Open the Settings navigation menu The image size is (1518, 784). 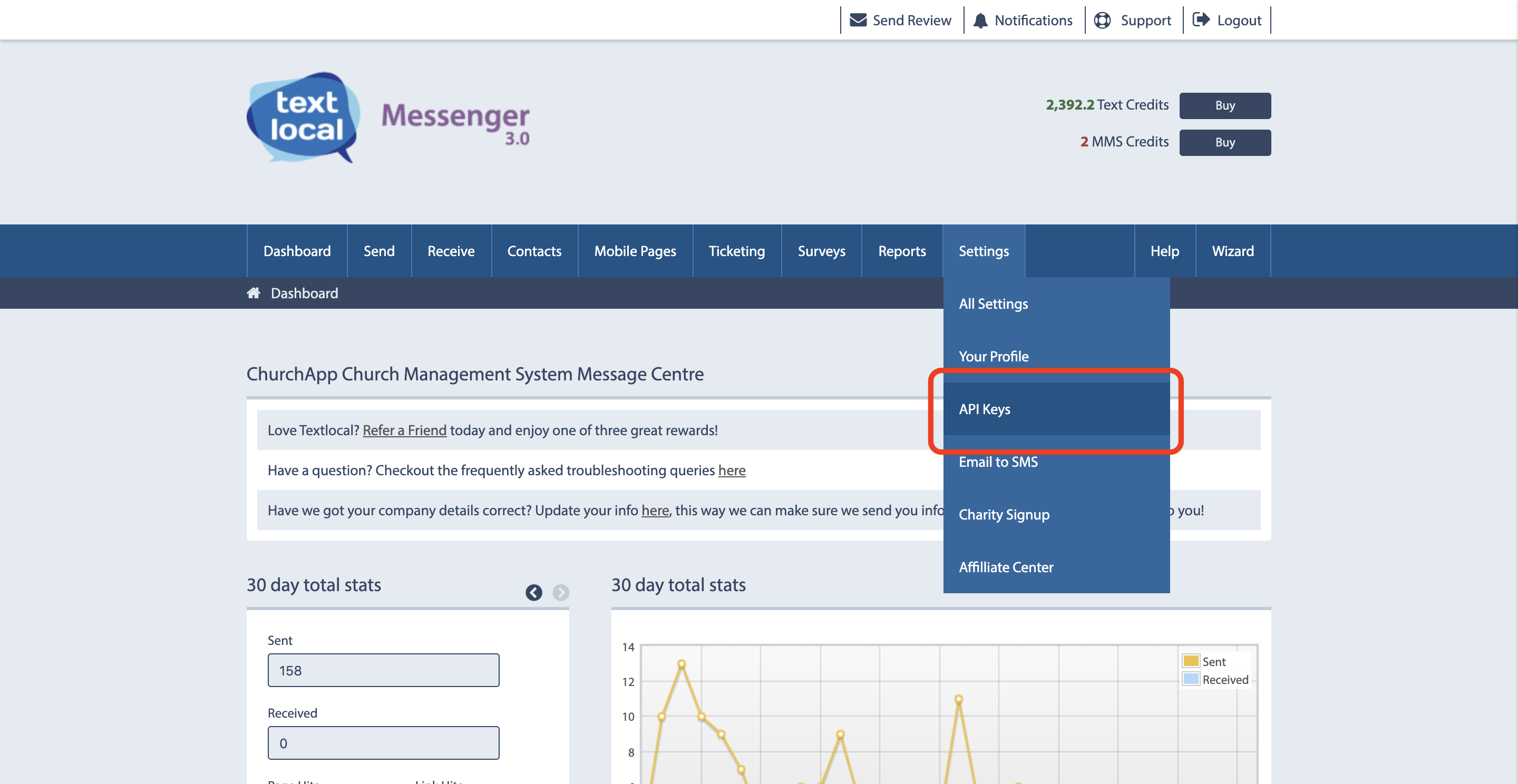coord(984,251)
